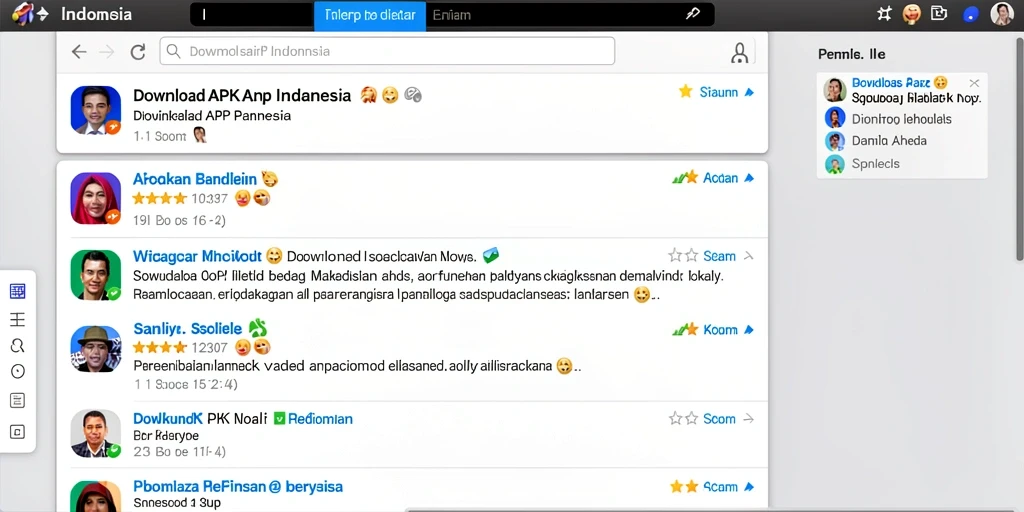Click 'Scam' in the Pbomlaza row
Viewport: 1024px width, 512px height.
[720, 487]
